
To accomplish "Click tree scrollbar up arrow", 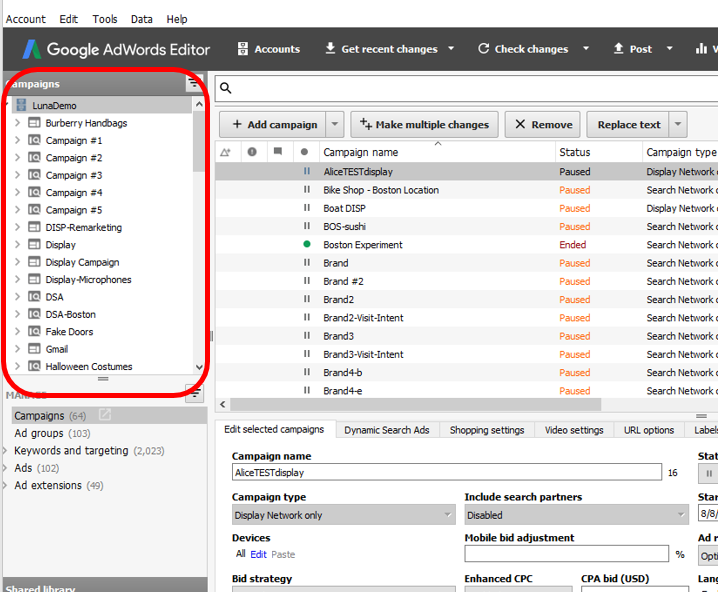I will pos(199,104).
